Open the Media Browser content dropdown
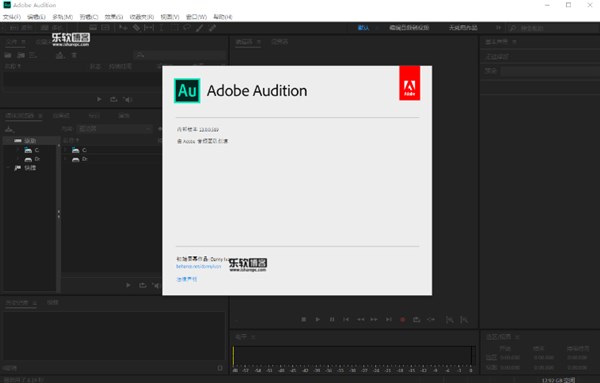 point(114,129)
